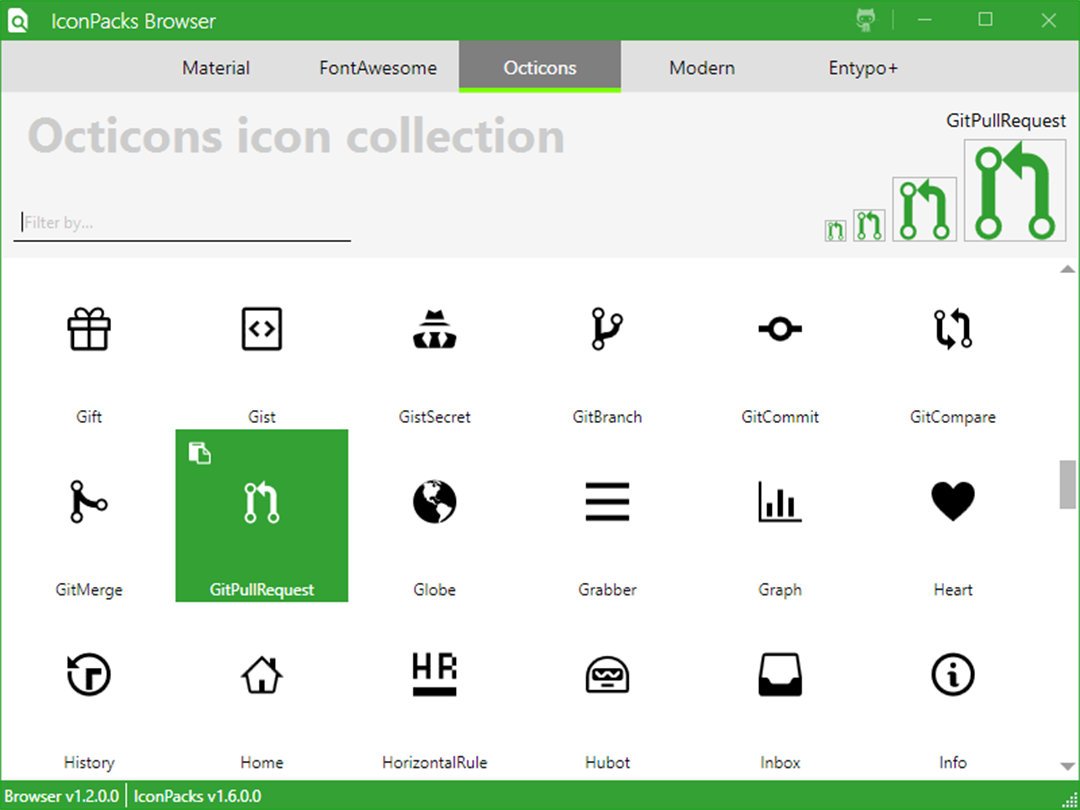Viewport: 1080px width, 810px height.
Task: Select the GitCompare icon
Action: (953, 329)
